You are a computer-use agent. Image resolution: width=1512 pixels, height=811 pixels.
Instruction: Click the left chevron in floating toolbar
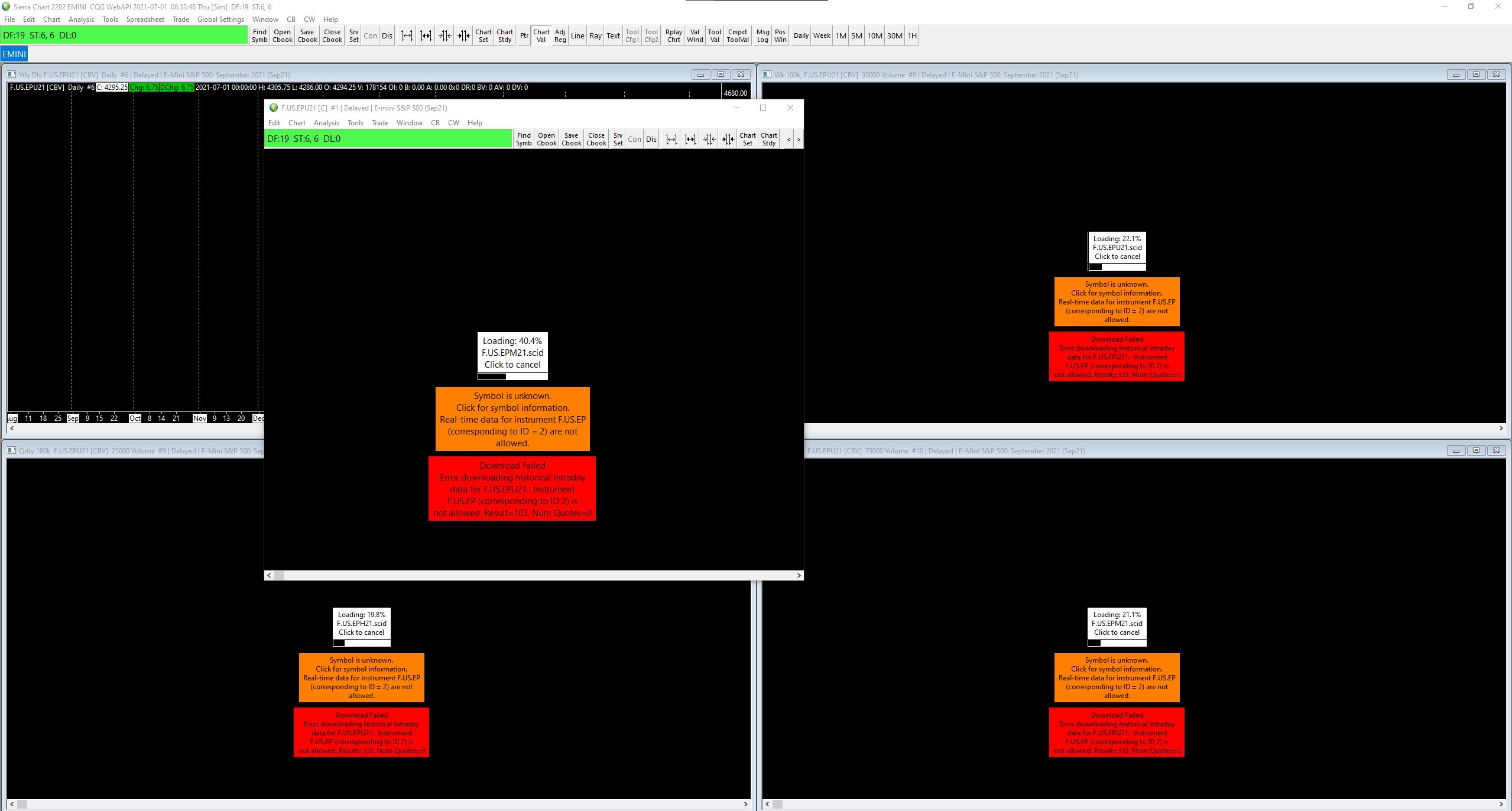click(x=788, y=140)
